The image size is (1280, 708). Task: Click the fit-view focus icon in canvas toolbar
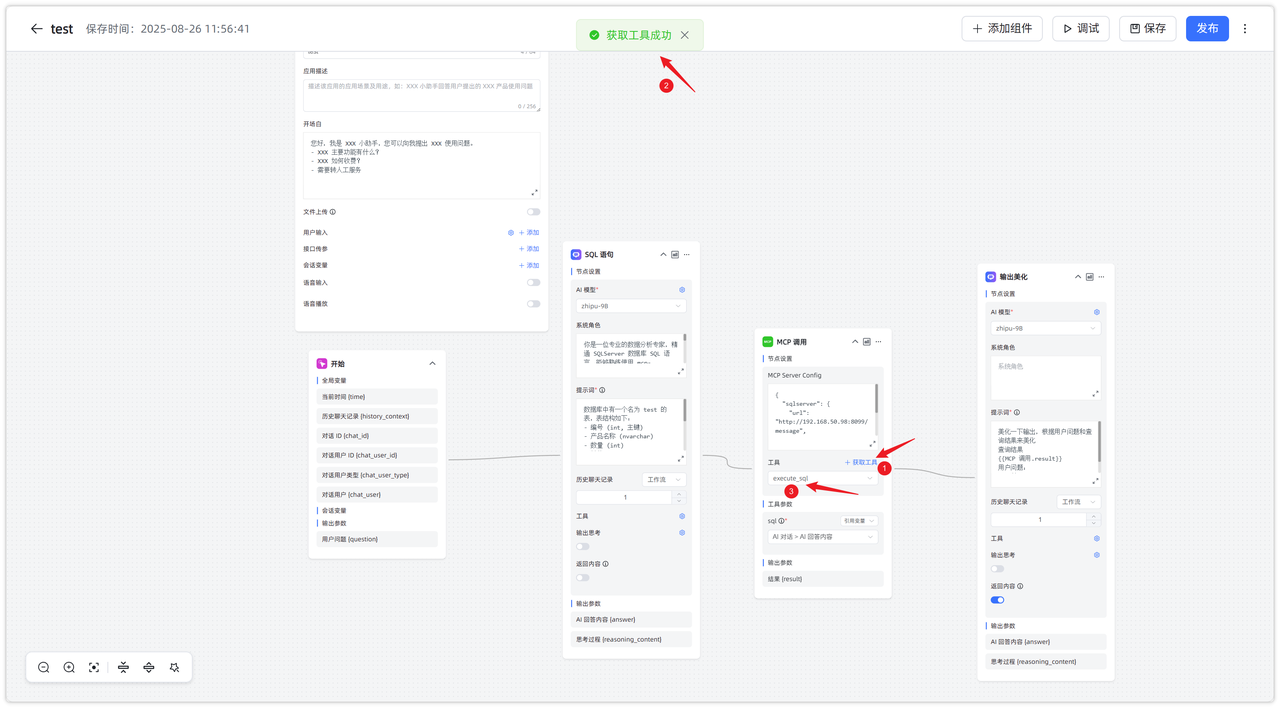(x=93, y=667)
